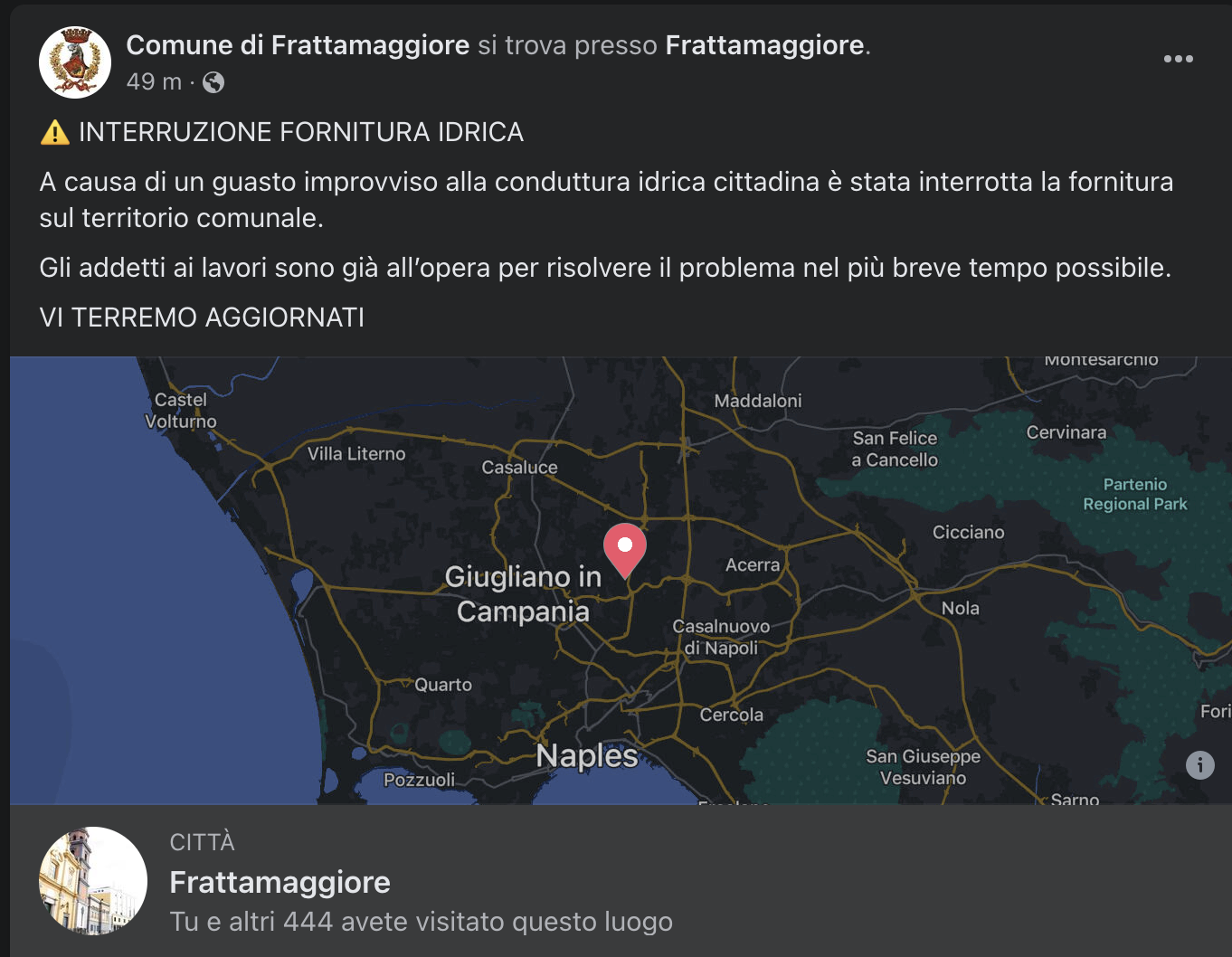The image size is (1232, 957).
Task: Click the 49 m post timestamp
Action: click(x=154, y=82)
